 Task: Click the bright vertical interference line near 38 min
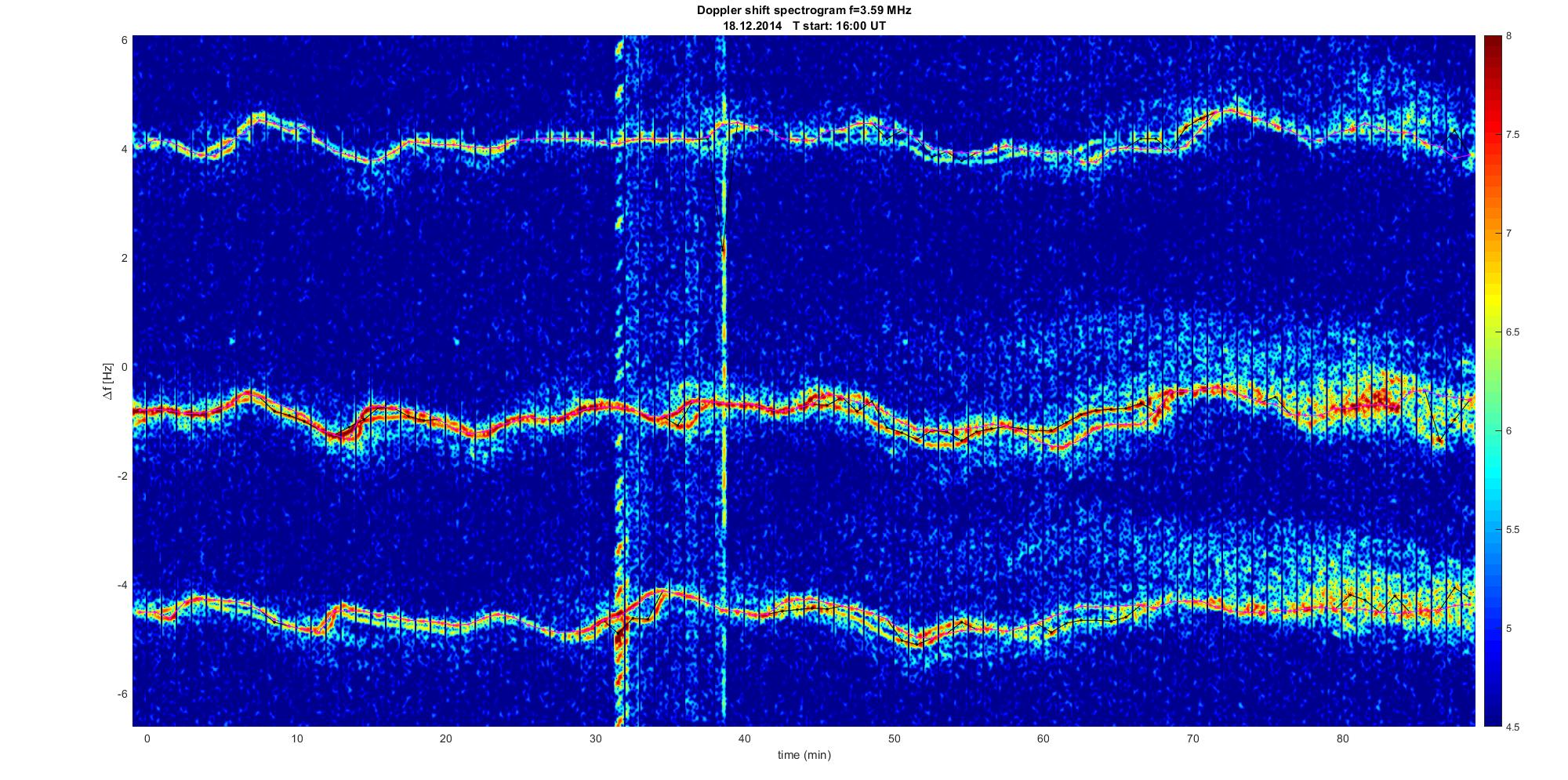click(x=724, y=381)
